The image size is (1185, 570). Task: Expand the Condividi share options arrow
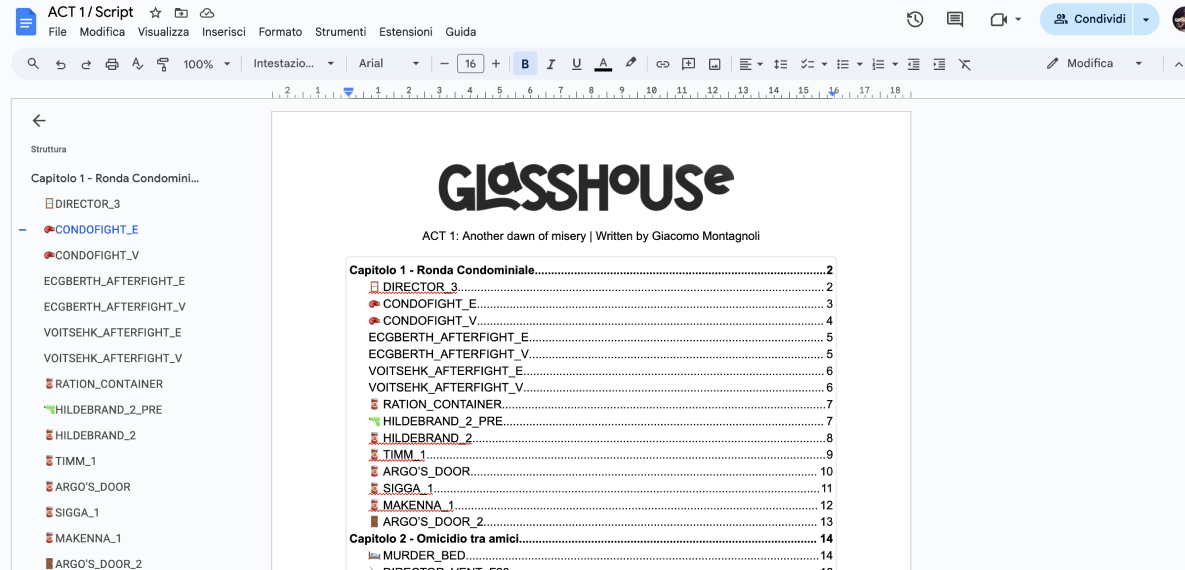(x=1146, y=20)
